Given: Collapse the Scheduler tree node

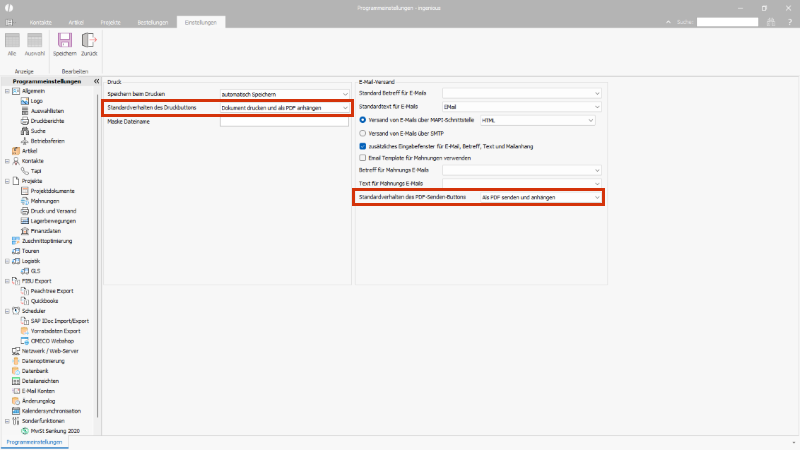Looking at the screenshot, I should (x=7, y=311).
